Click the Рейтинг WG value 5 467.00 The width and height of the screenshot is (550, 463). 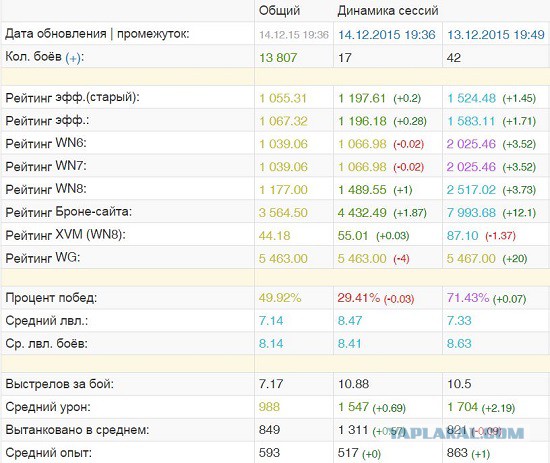click(x=471, y=259)
